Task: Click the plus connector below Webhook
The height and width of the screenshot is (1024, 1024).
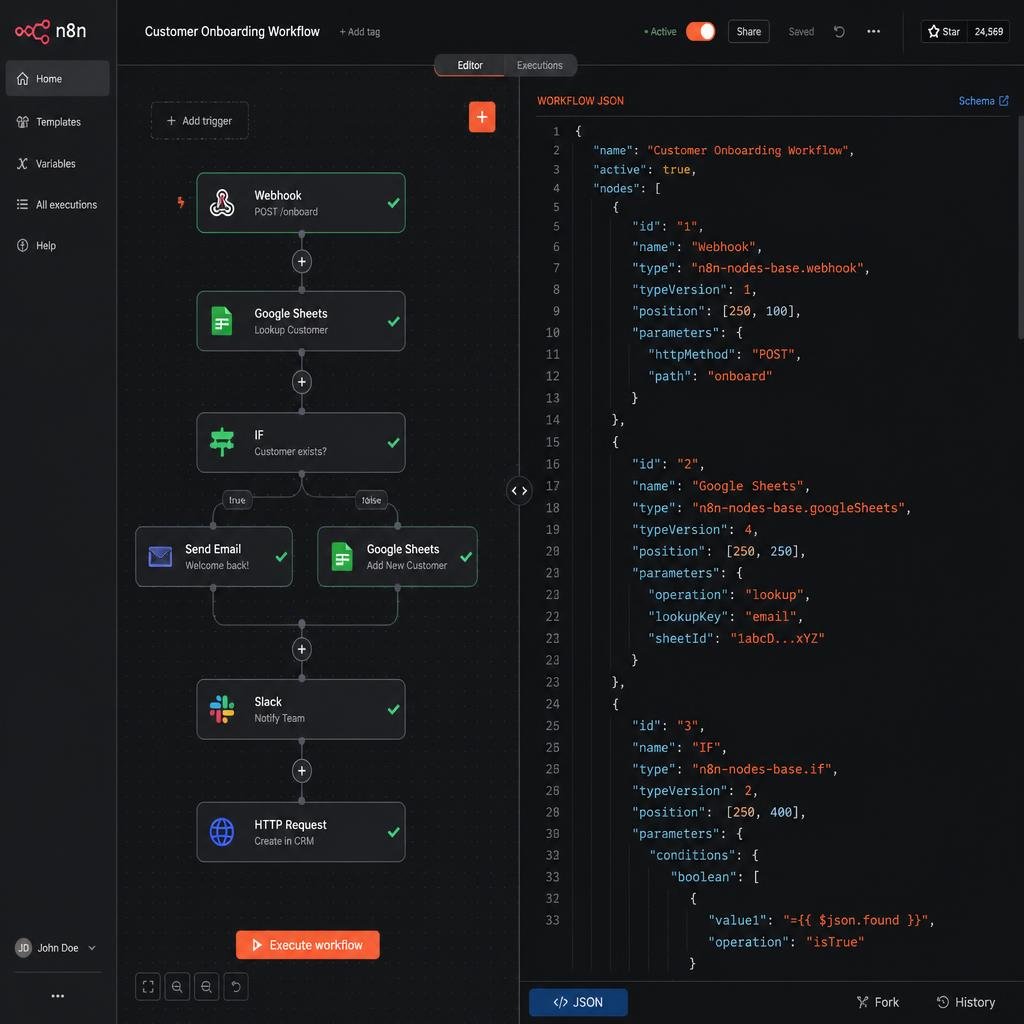Action: click(302, 261)
